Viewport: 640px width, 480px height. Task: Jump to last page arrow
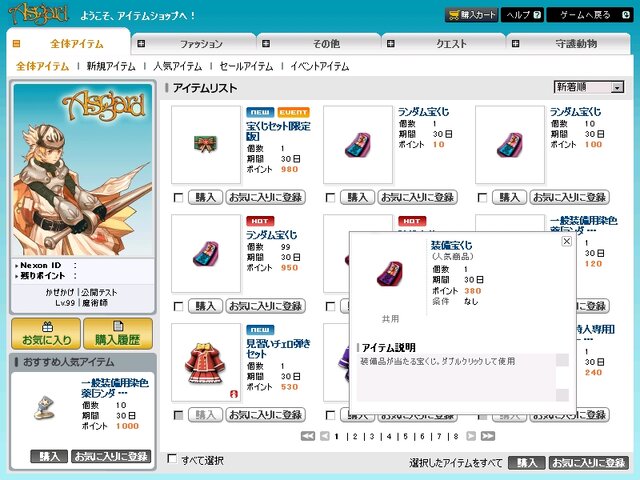click(488, 436)
